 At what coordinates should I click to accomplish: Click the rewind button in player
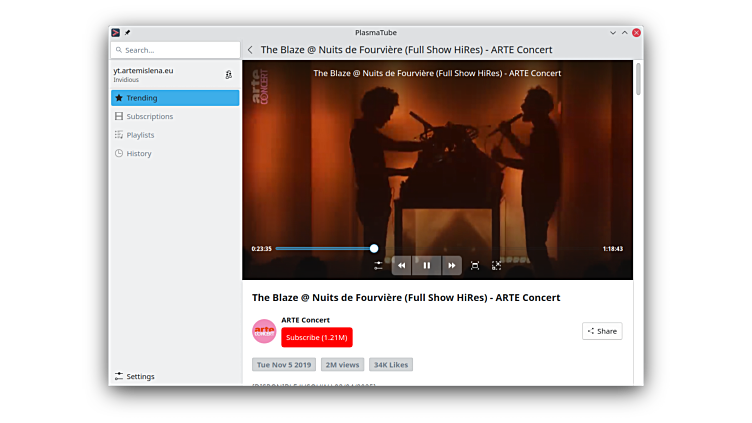401,265
